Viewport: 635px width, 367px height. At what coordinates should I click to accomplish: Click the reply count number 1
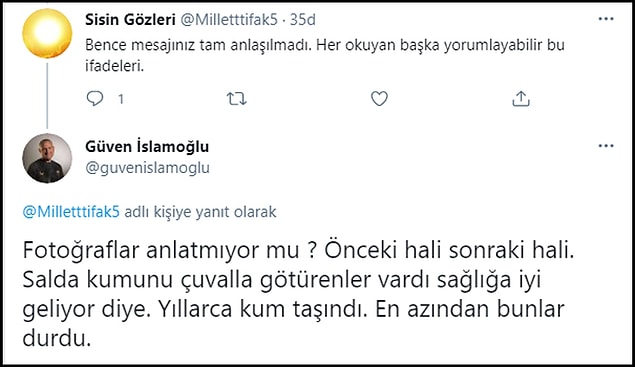point(120,99)
